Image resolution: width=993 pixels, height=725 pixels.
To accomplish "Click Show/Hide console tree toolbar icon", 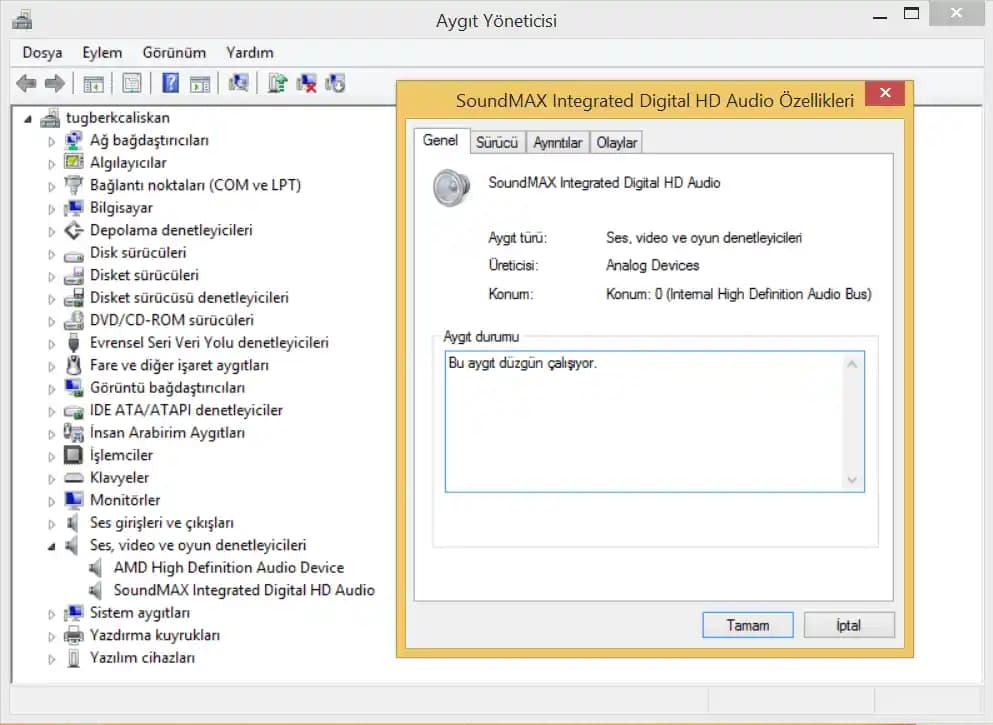I will click(x=94, y=84).
